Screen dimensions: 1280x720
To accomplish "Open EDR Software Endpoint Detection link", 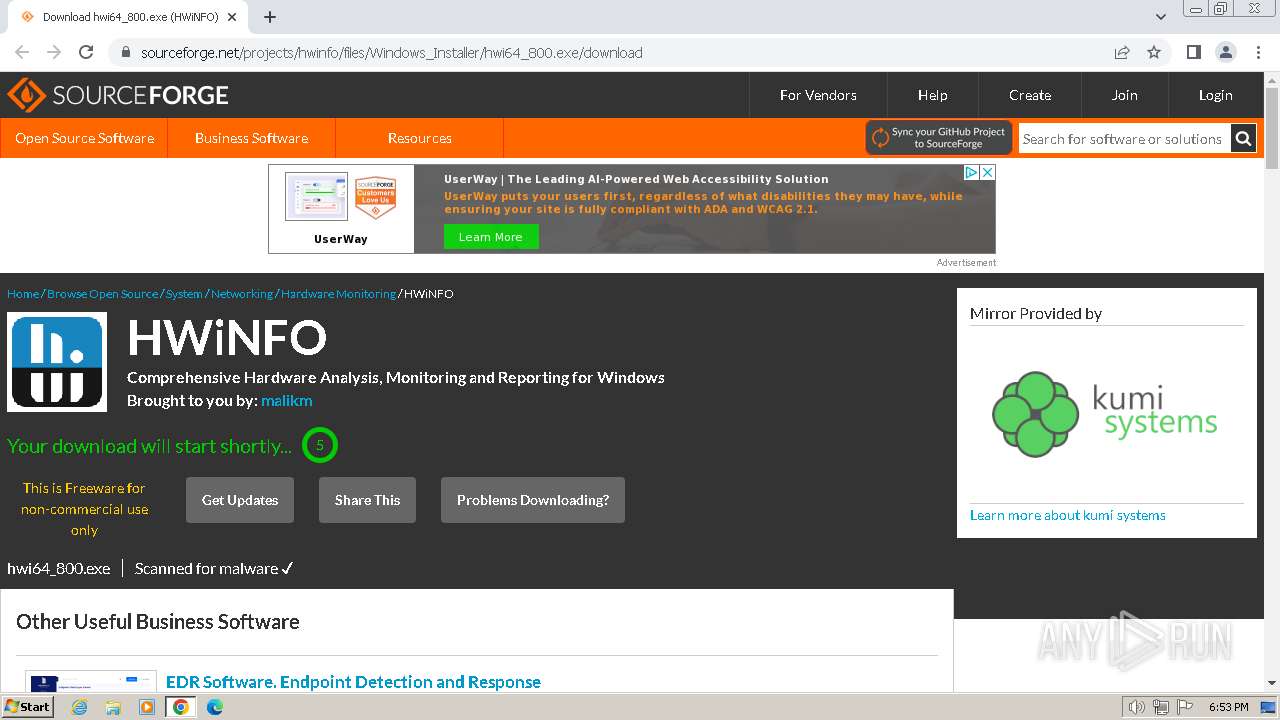I will 353,682.
